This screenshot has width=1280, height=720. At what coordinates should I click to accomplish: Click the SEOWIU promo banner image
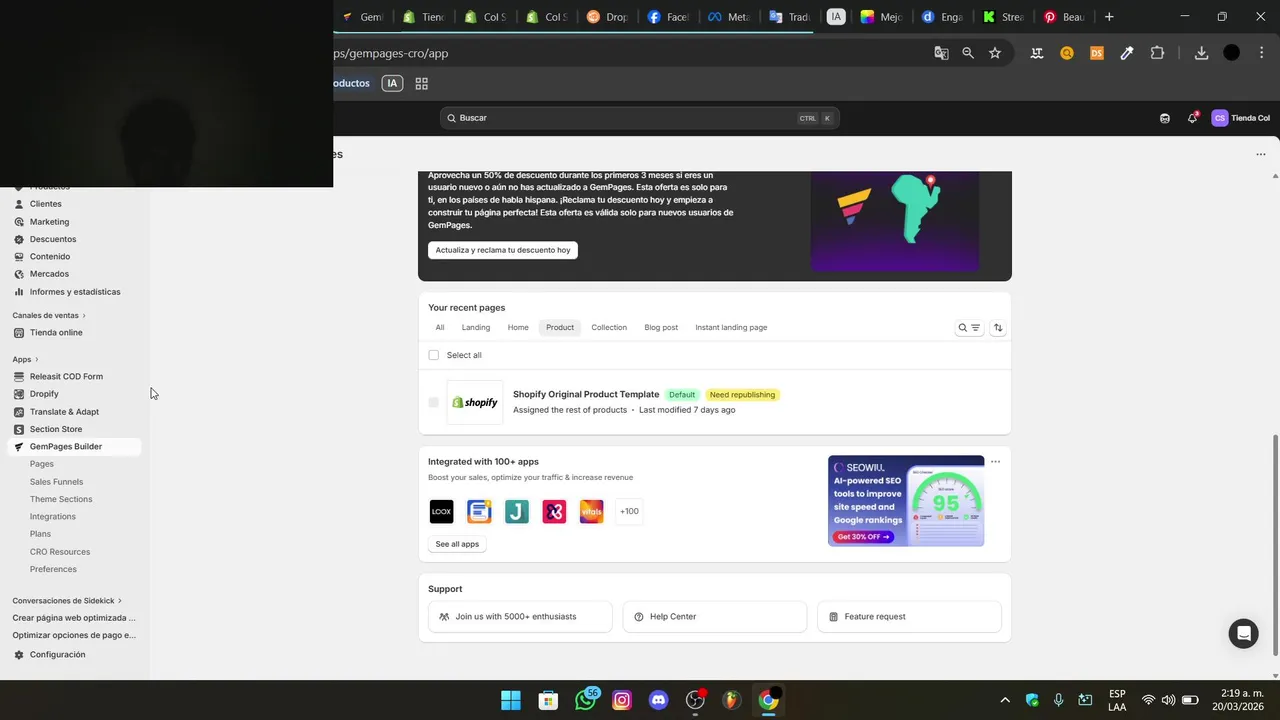906,501
